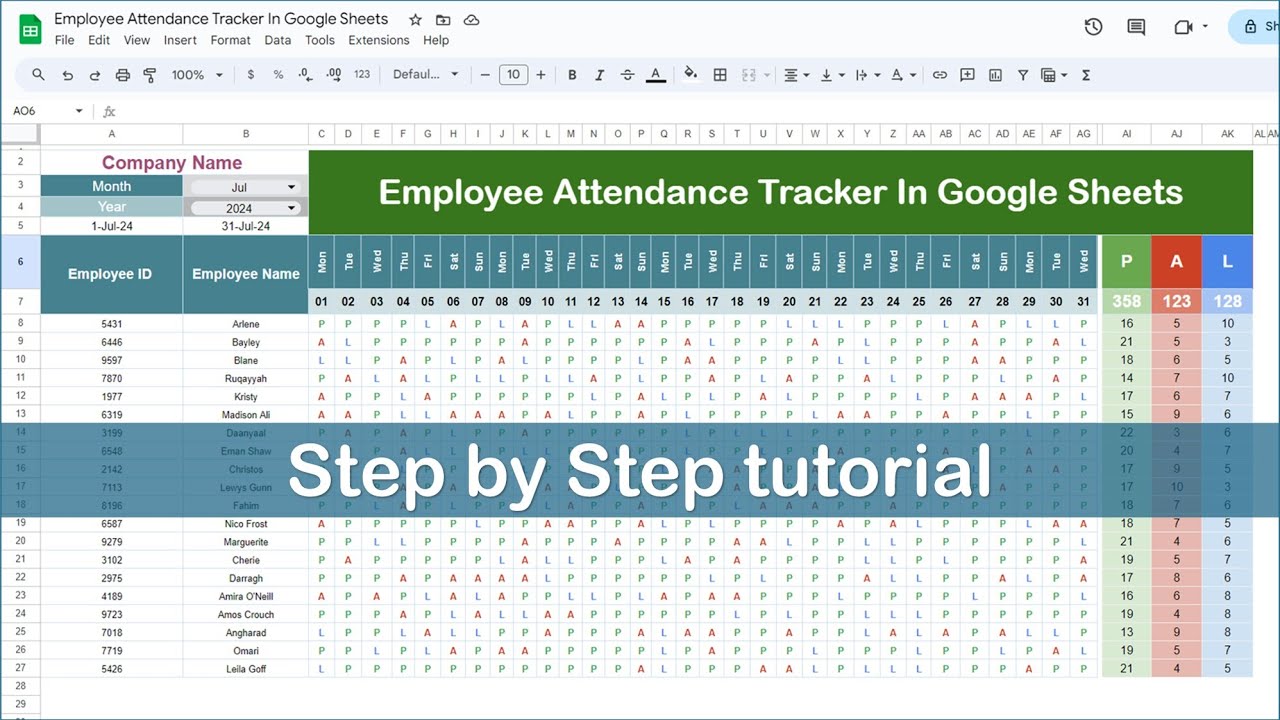The height and width of the screenshot is (720, 1280).
Task: Search the menus with magnifier icon
Action: click(38, 75)
